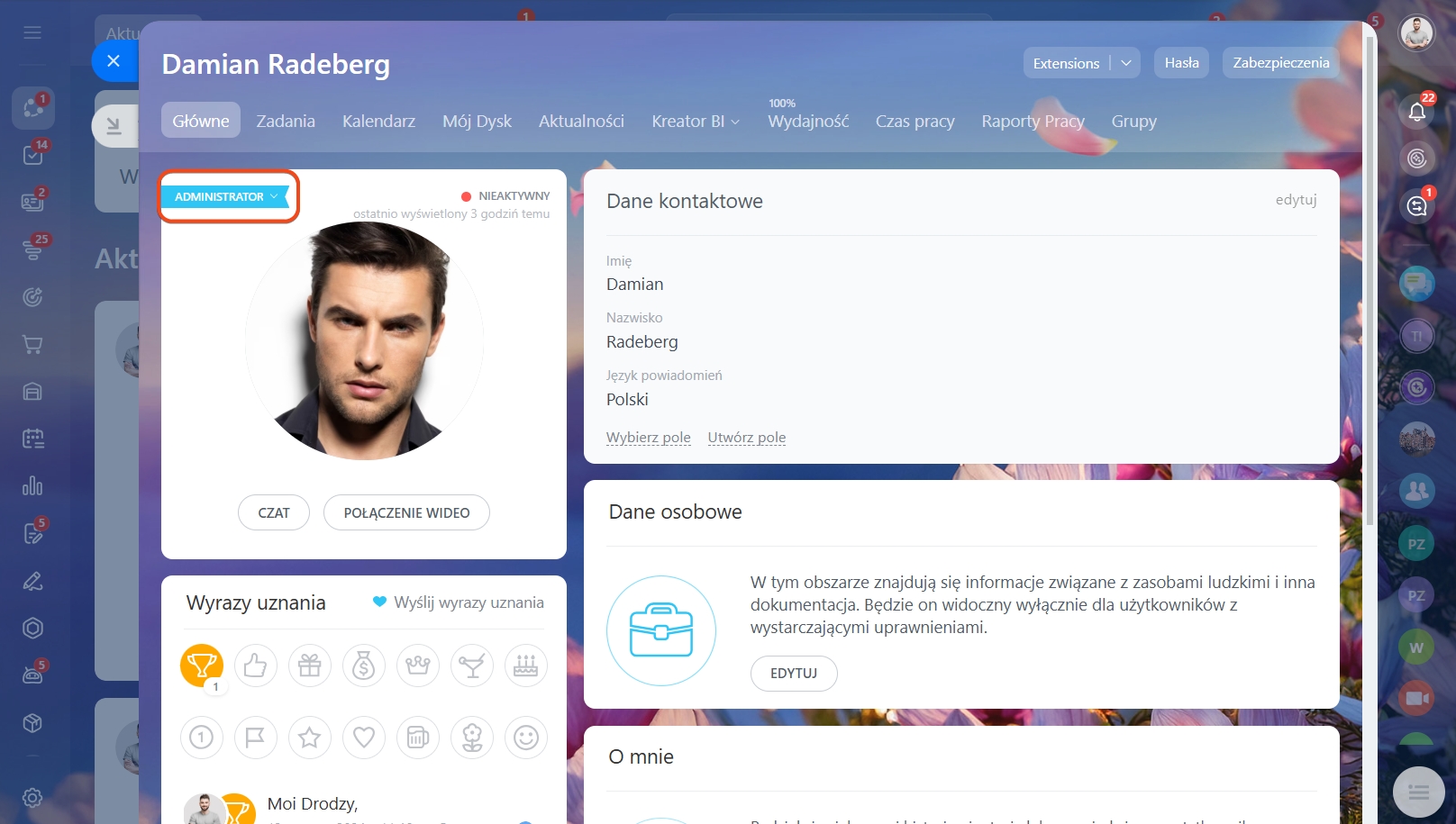Viewport: 1456px width, 824px height.
Task: Open the 3D box icon in left sidebar
Action: tap(32, 723)
